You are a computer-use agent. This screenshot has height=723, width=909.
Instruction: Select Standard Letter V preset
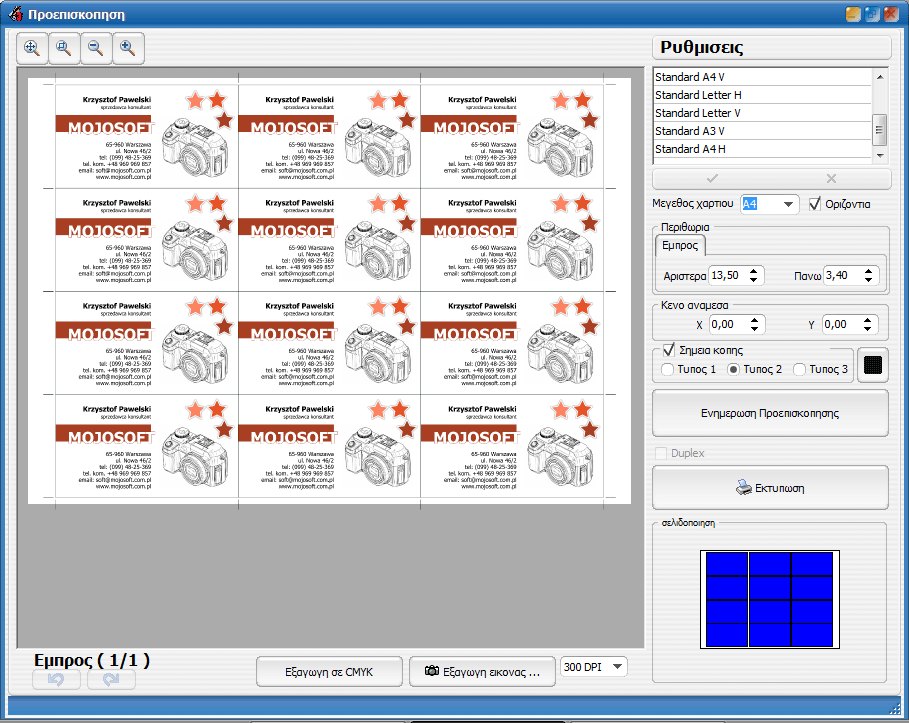[x=762, y=113]
